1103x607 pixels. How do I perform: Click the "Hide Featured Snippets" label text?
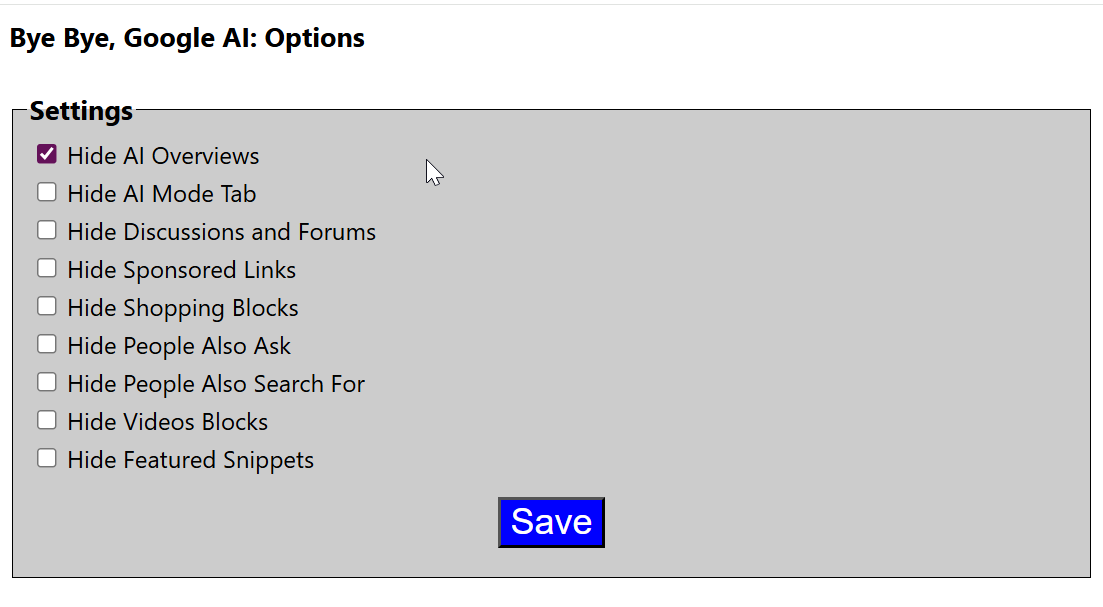(x=190, y=460)
